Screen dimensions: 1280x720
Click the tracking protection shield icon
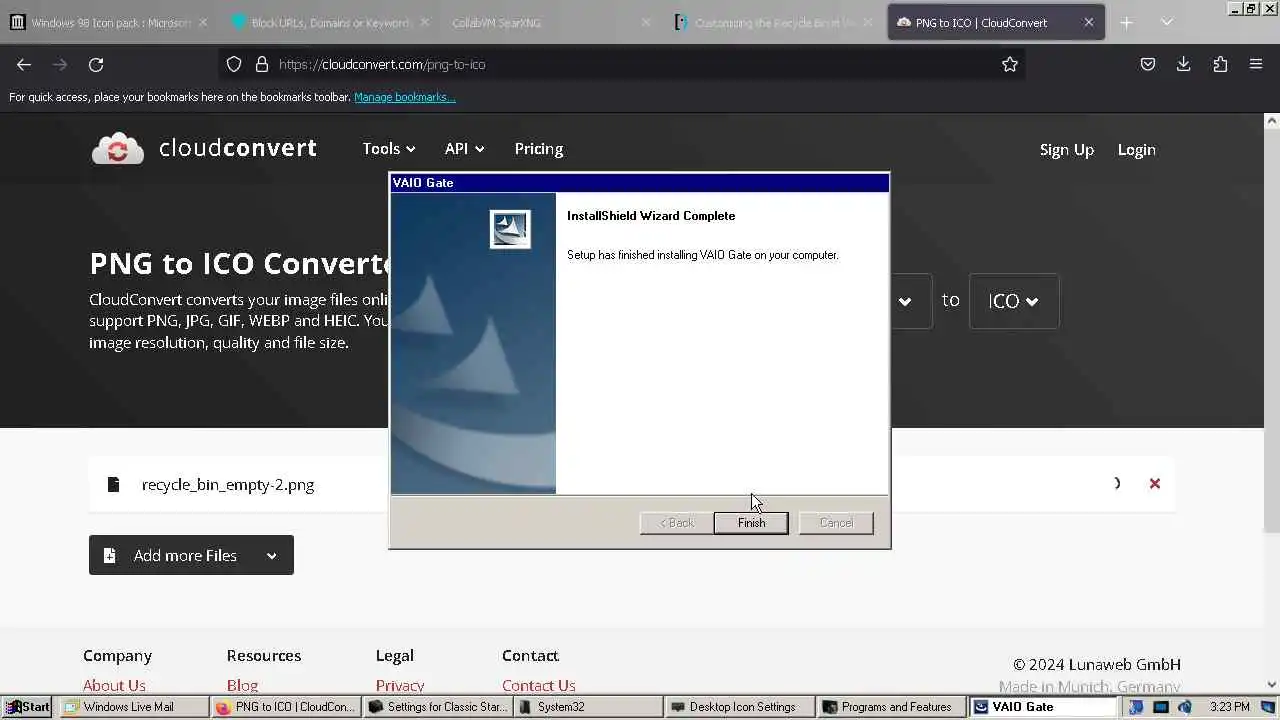click(x=234, y=64)
